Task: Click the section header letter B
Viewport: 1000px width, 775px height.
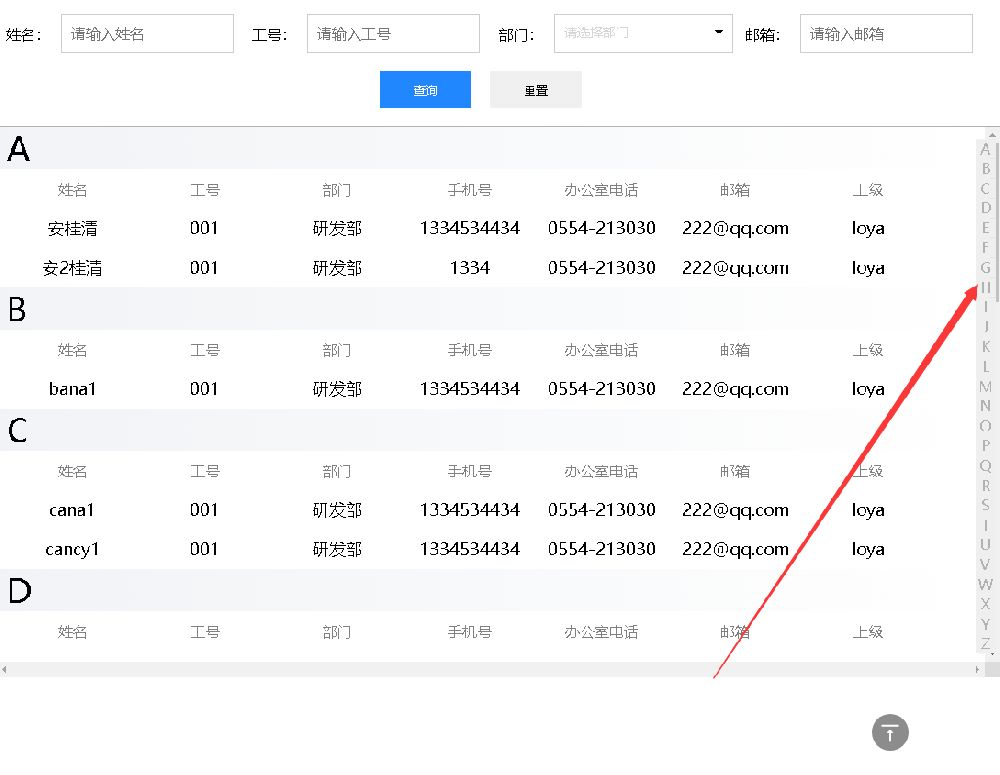Action: [x=16, y=310]
